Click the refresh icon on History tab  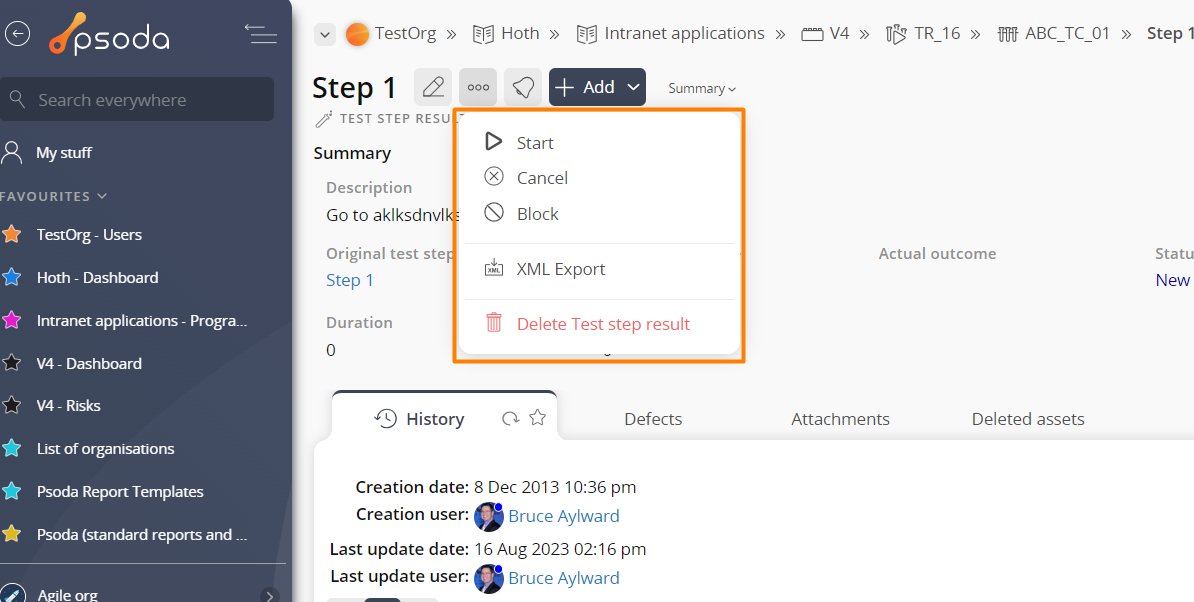click(x=510, y=418)
